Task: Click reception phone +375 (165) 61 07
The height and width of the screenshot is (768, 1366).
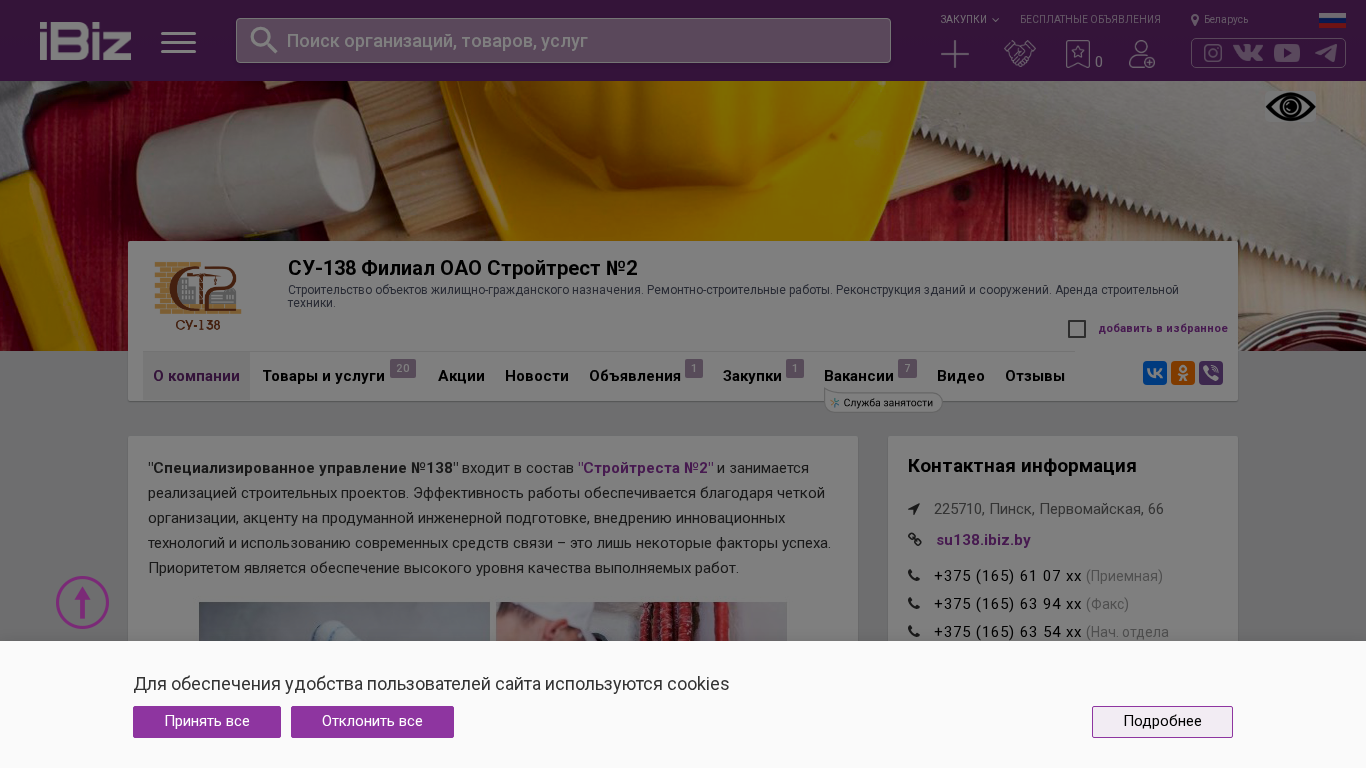Action: tap(1008, 576)
